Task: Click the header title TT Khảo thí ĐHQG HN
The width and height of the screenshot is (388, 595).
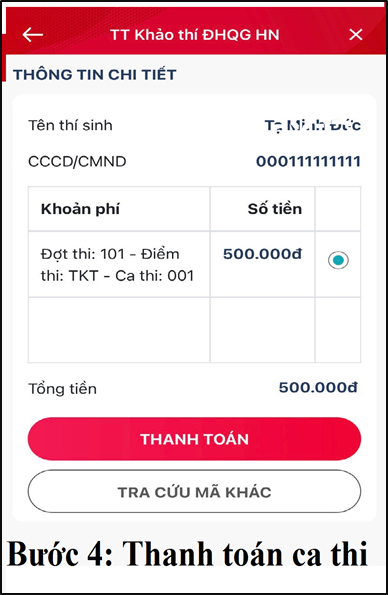Action: click(x=195, y=35)
